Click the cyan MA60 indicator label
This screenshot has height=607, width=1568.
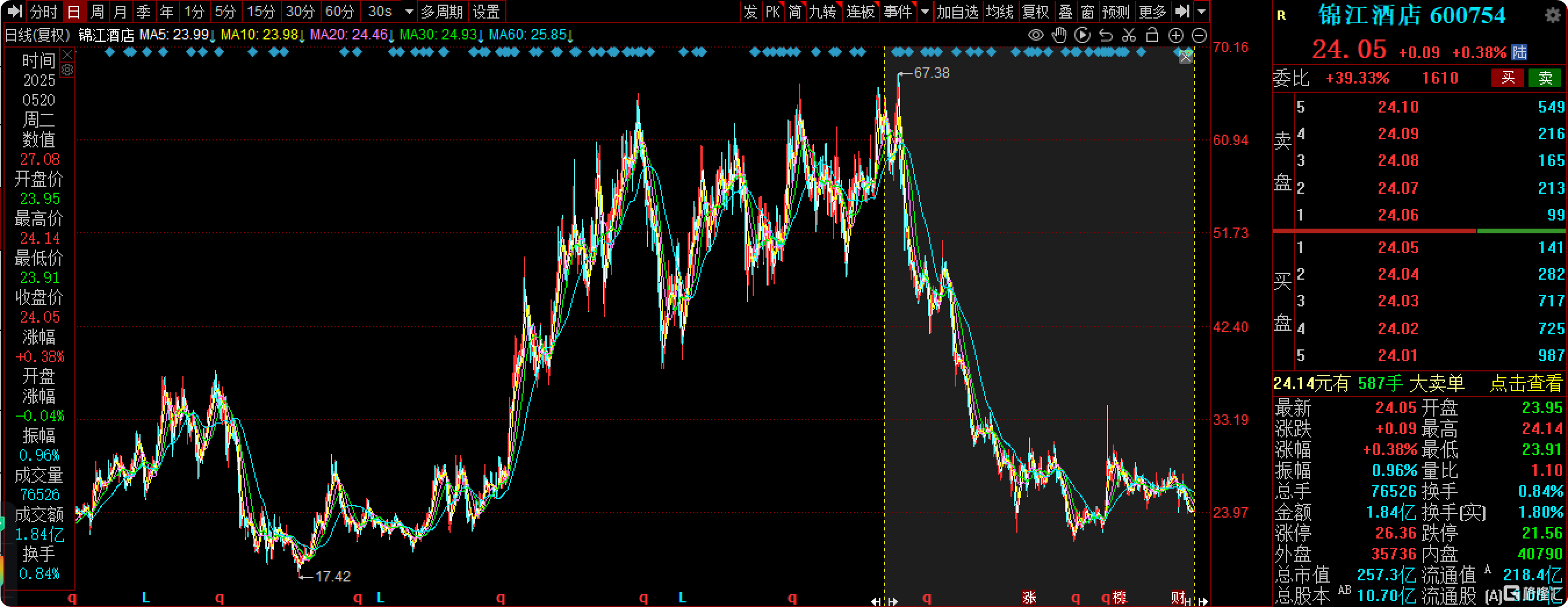531,35
